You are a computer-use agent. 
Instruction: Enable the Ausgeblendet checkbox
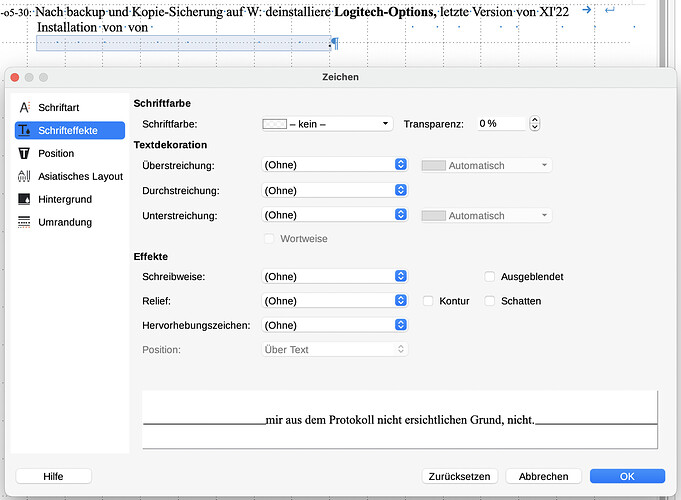(489, 277)
